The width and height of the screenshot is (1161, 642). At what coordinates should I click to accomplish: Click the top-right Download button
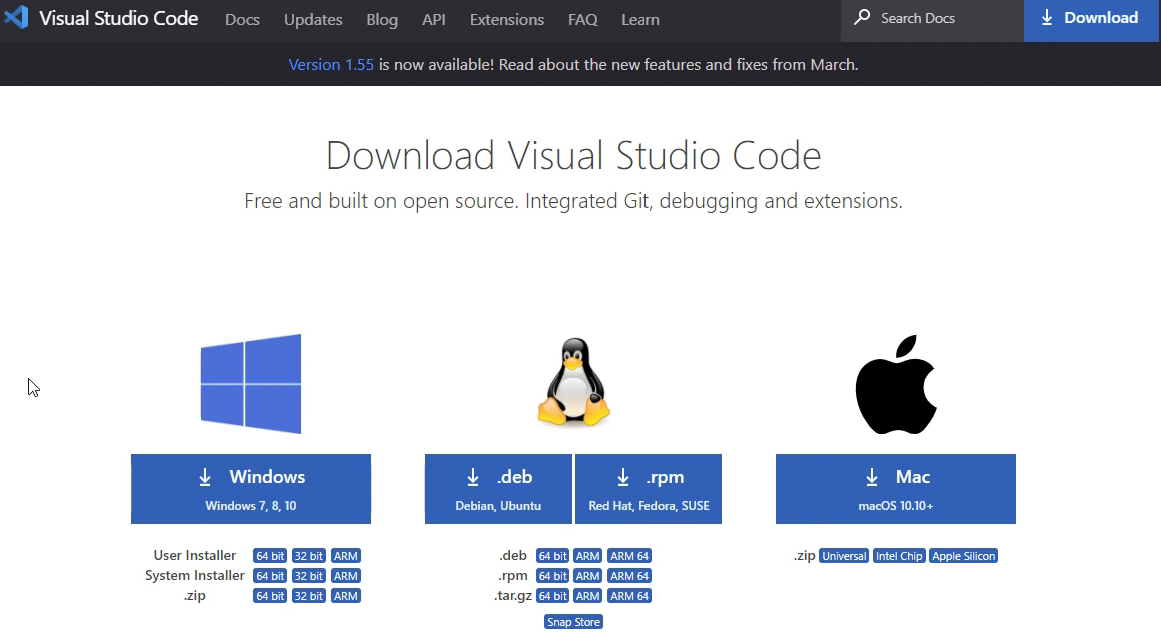[x=1092, y=19]
